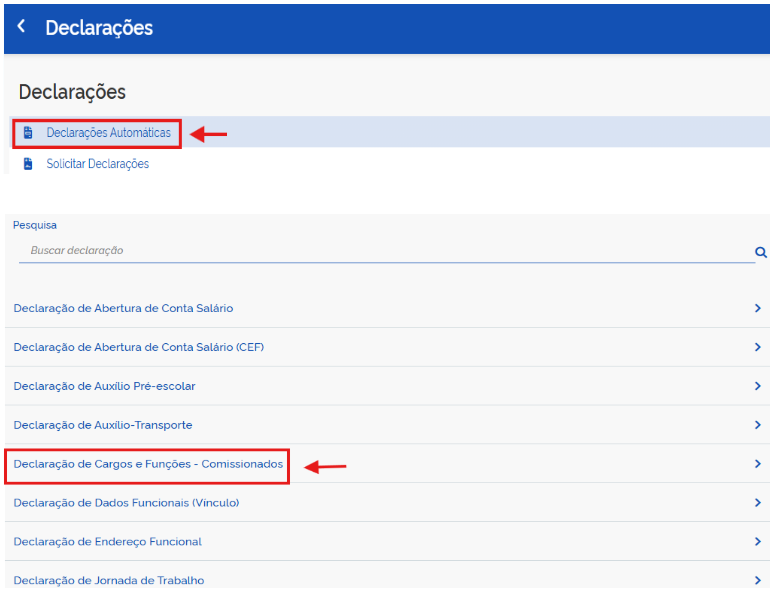Expand chevron for Cargos e Funções row

point(758,464)
